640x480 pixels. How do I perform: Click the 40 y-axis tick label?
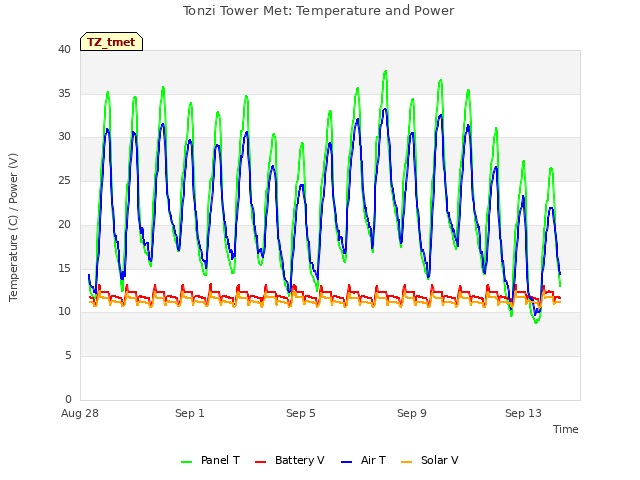64,49
